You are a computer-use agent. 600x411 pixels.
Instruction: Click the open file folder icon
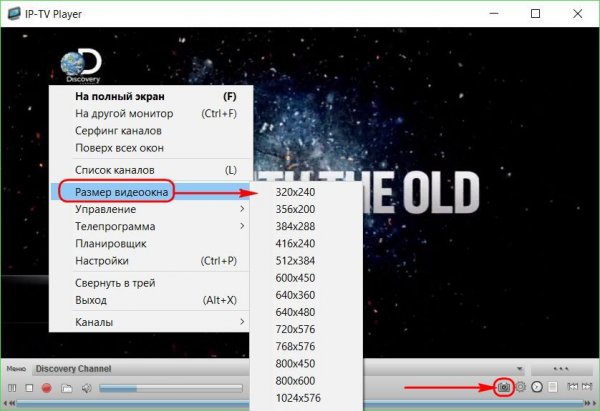pos(66,387)
